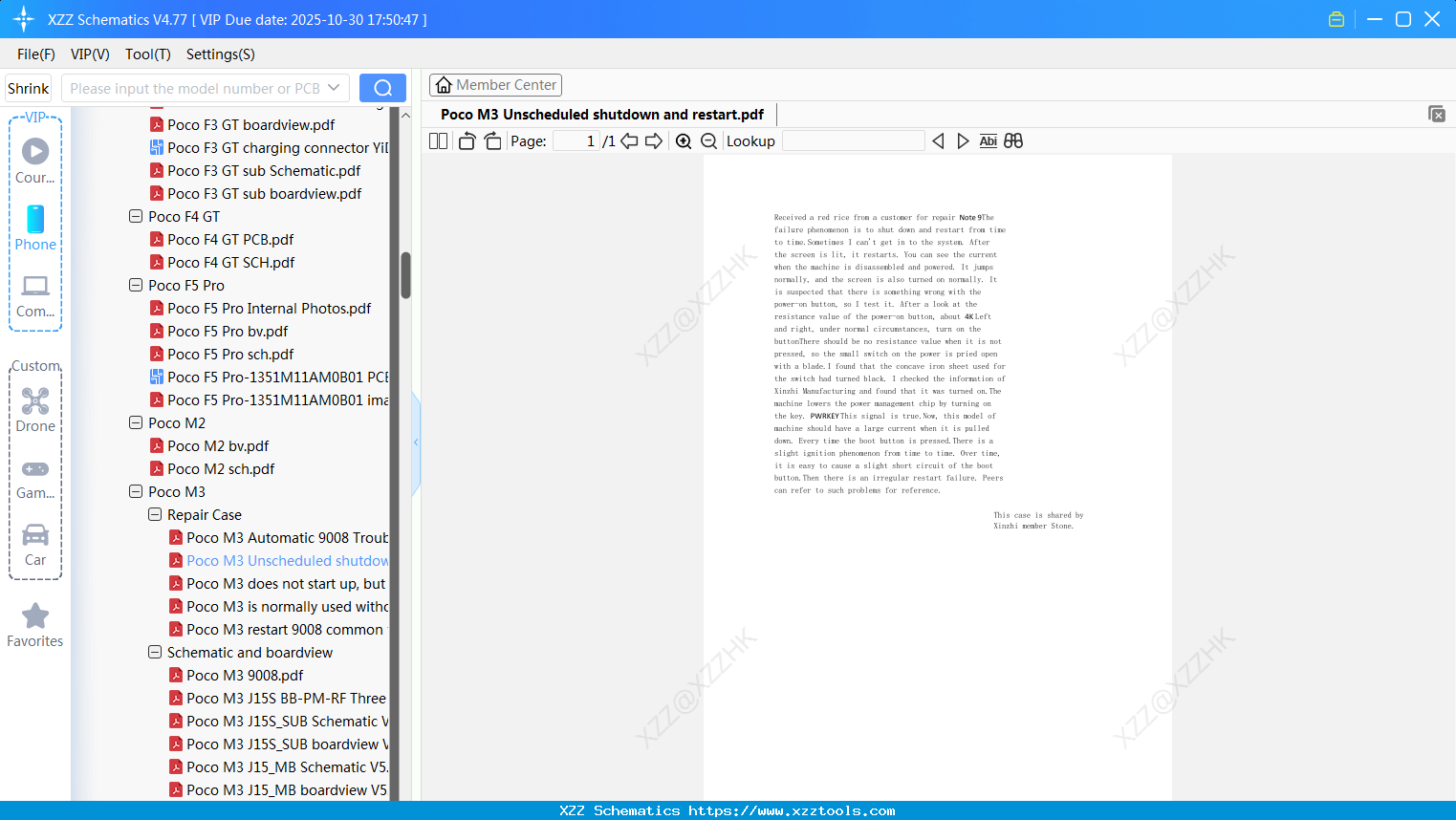Collapse the Repair Case folder
Screen dimensions: 1456x820
tap(155, 515)
